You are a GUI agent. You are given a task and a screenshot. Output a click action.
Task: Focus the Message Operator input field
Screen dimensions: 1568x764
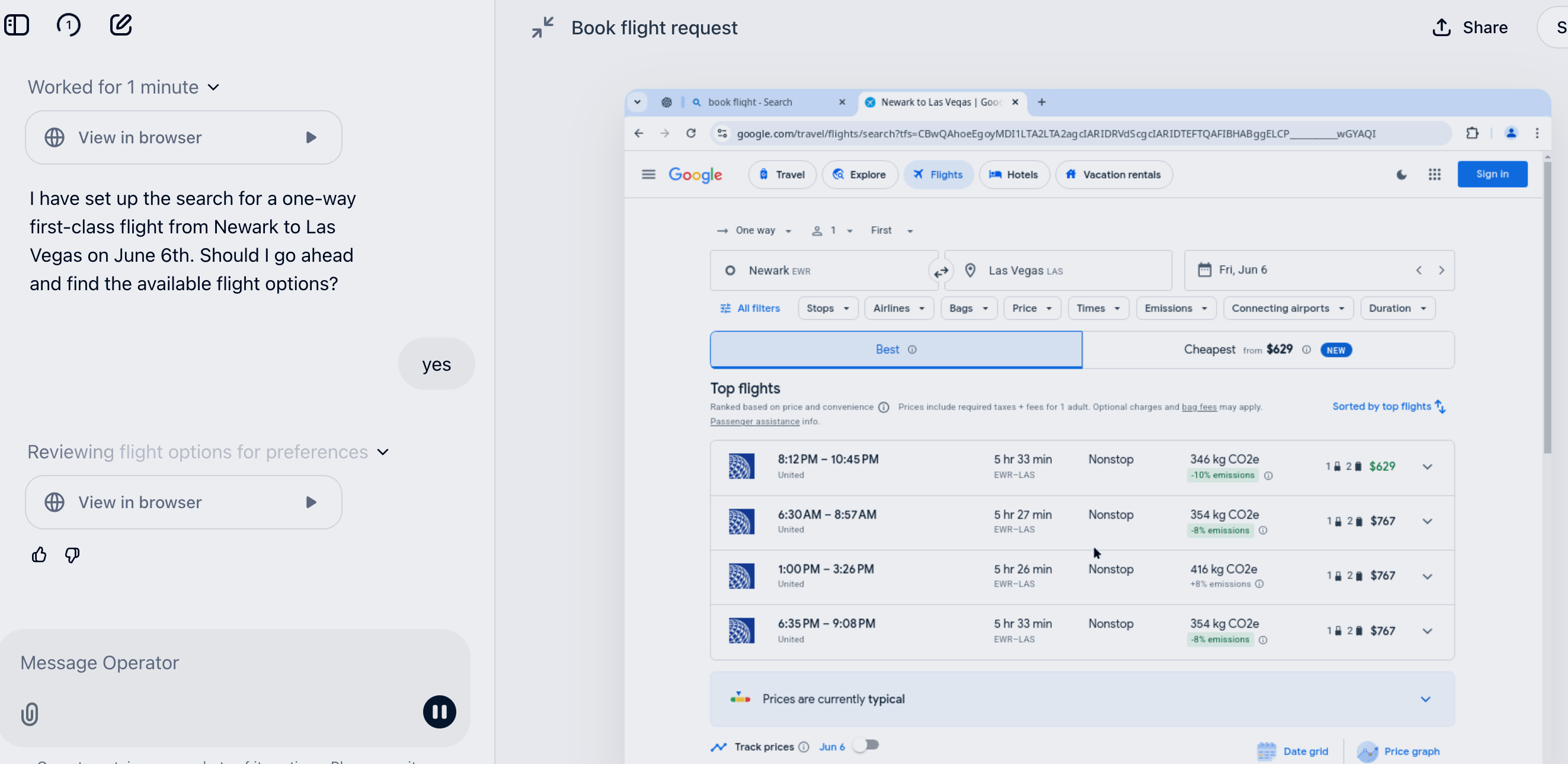234,663
